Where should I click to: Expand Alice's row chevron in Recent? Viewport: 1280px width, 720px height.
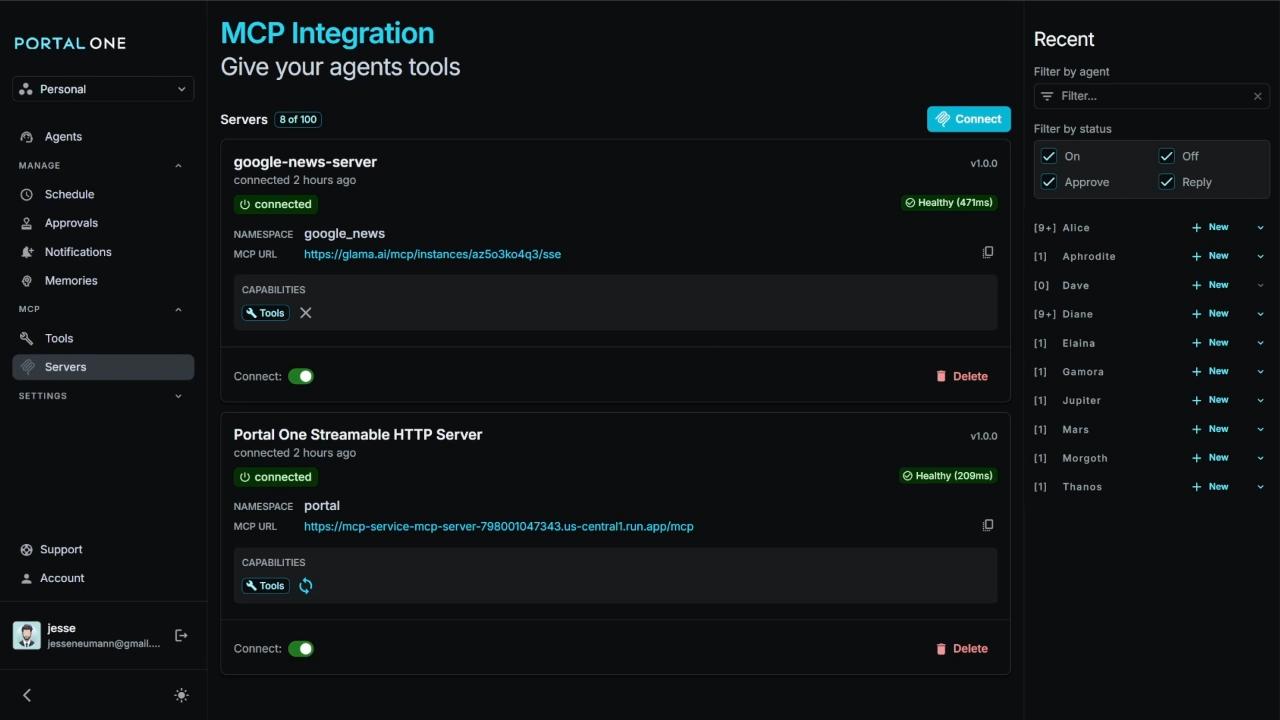[1260, 228]
